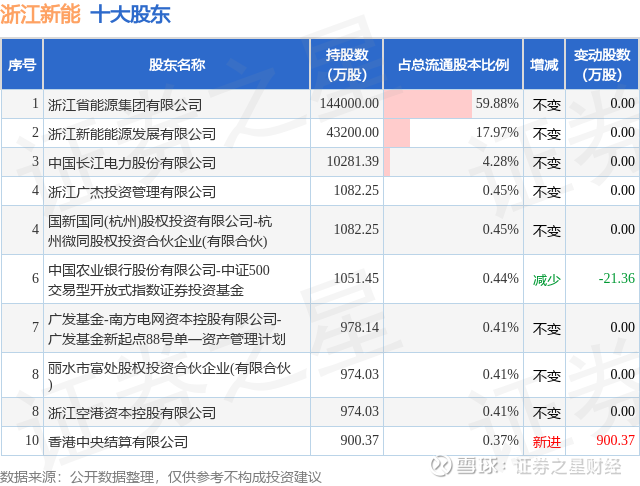This screenshot has height=486, width=640.
Task: Click shareholder 浙江空港资本控股有限公司
Action: pyautogui.click(x=132, y=413)
